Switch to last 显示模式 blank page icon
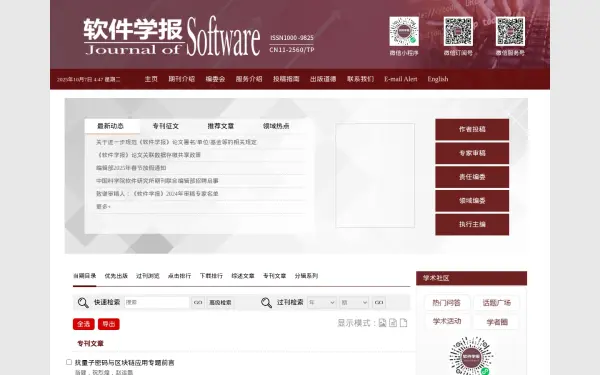This screenshot has height=375, width=600. [403, 323]
